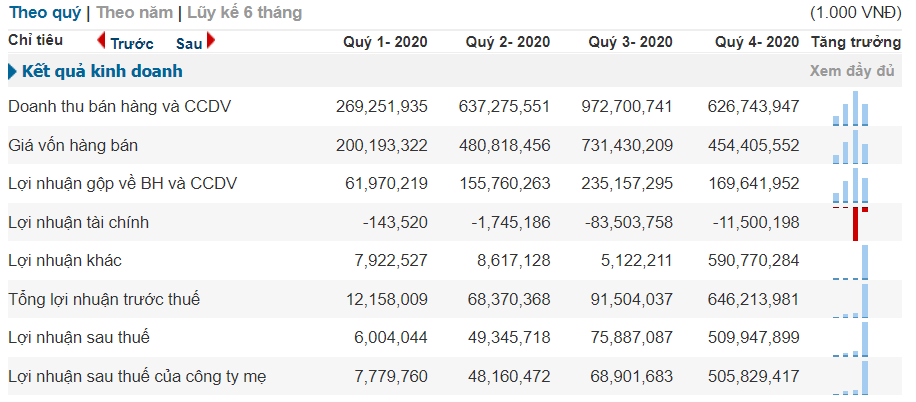Click the red right arrow beside Sau
The height and width of the screenshot is (402, 916).
(x=211, y=42)
